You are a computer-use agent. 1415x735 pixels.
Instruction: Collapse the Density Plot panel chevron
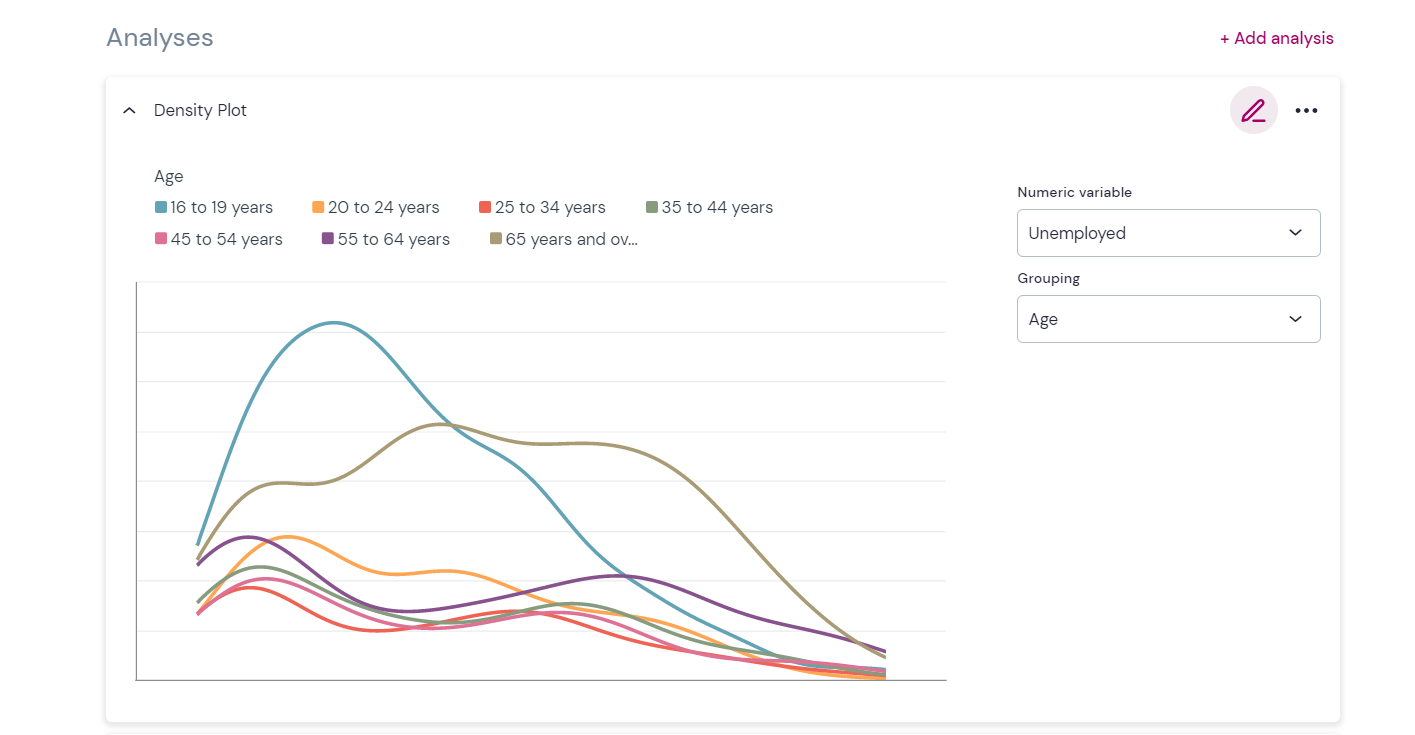[129, 111]
